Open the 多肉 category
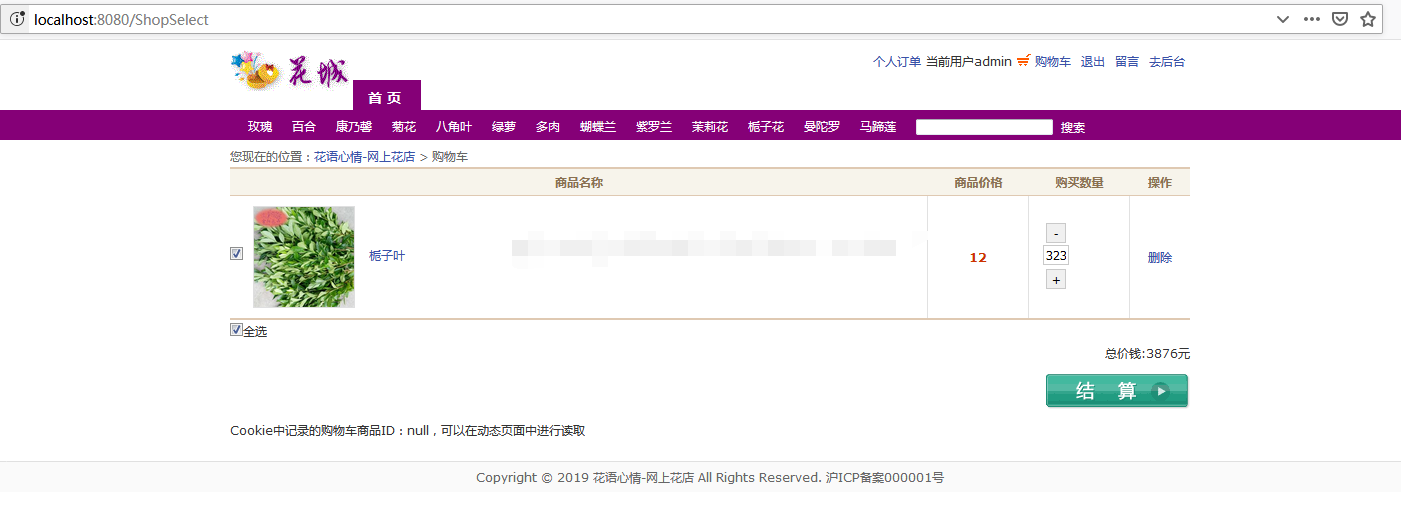 [548, 127]
